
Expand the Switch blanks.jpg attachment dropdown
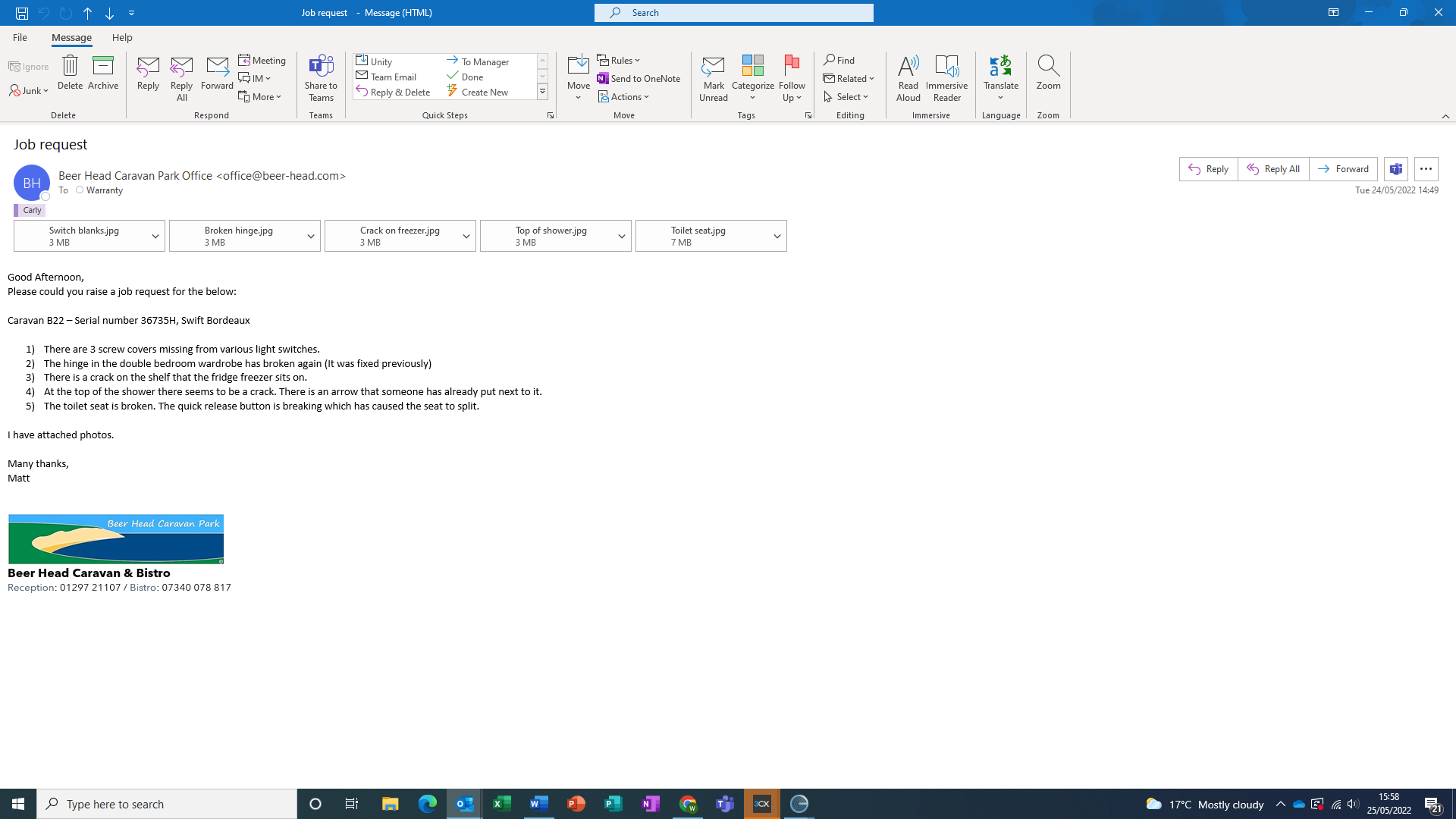tap(155, 237)
